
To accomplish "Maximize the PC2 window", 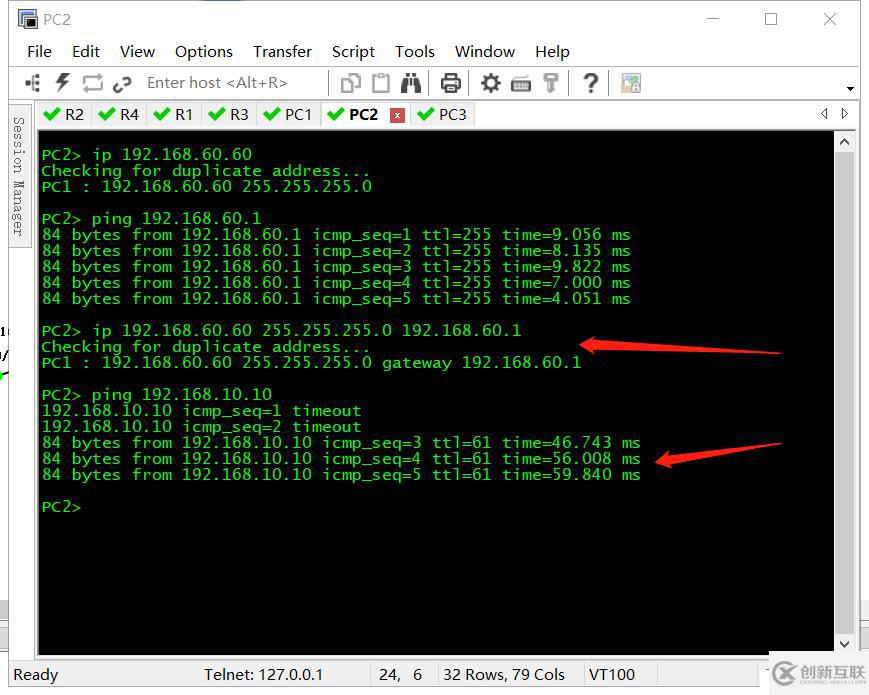I will 770,19.
